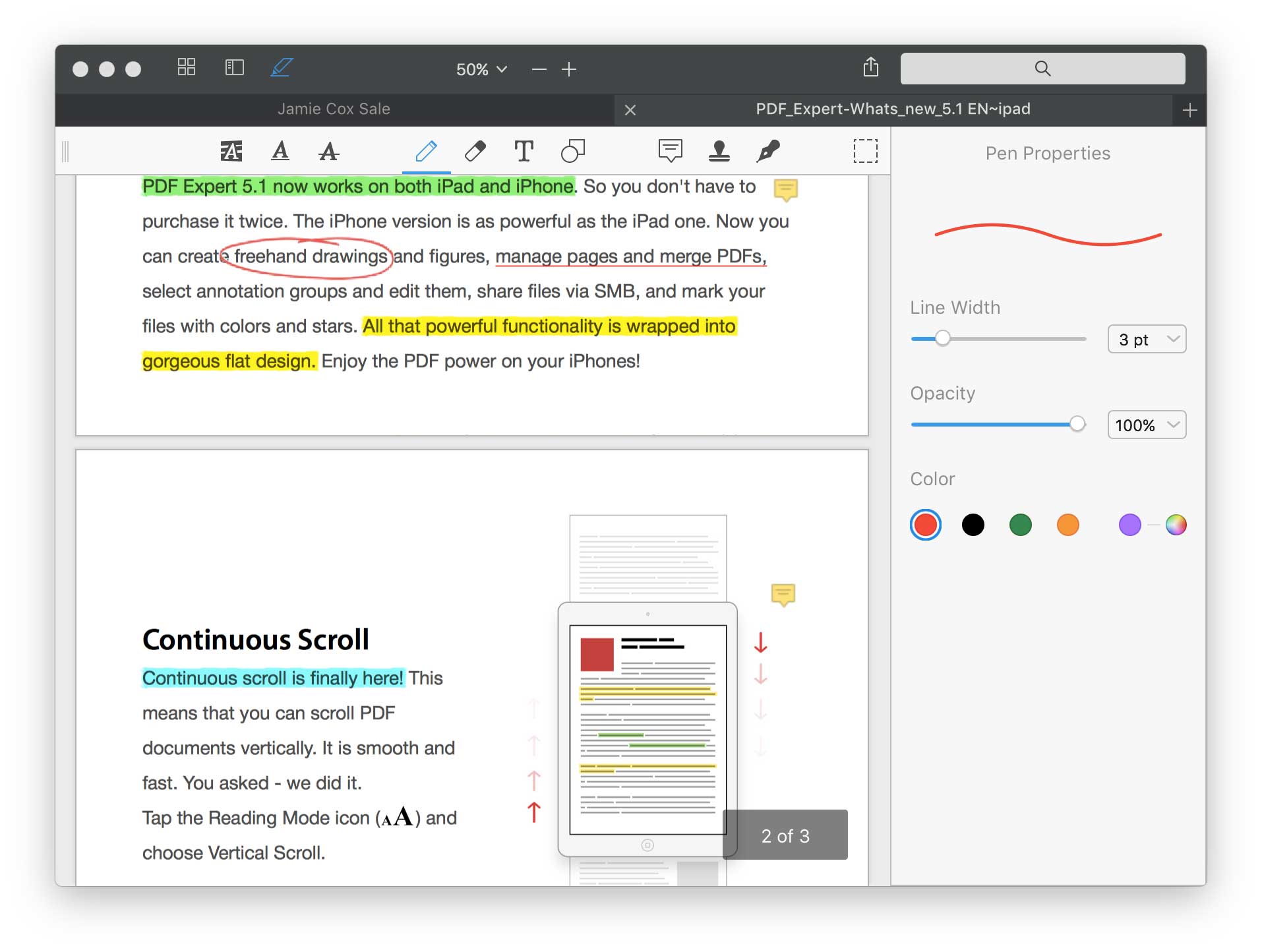Toggle the sidebar panel icon
This screenshot has height=952, width=1262.
click(234, 67)
